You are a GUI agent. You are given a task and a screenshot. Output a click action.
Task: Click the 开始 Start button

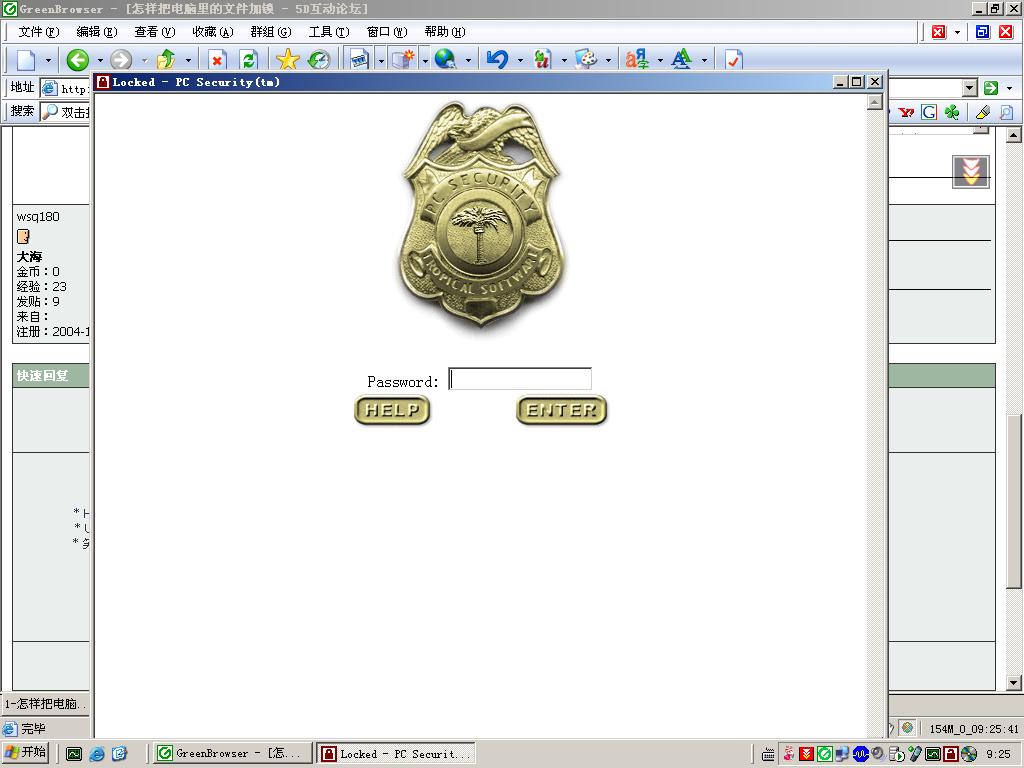pyautogui.click(x=25, y=753)
